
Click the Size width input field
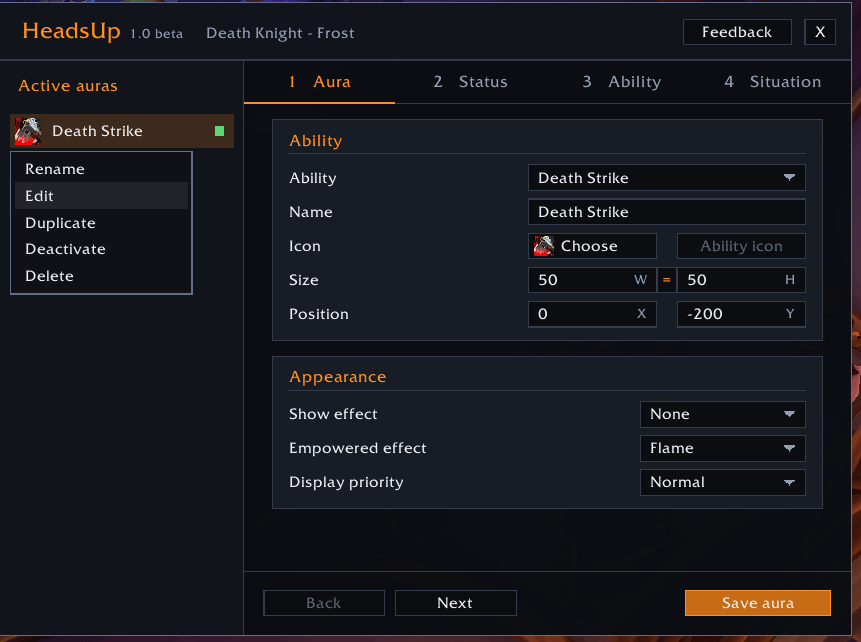(592, 280)
